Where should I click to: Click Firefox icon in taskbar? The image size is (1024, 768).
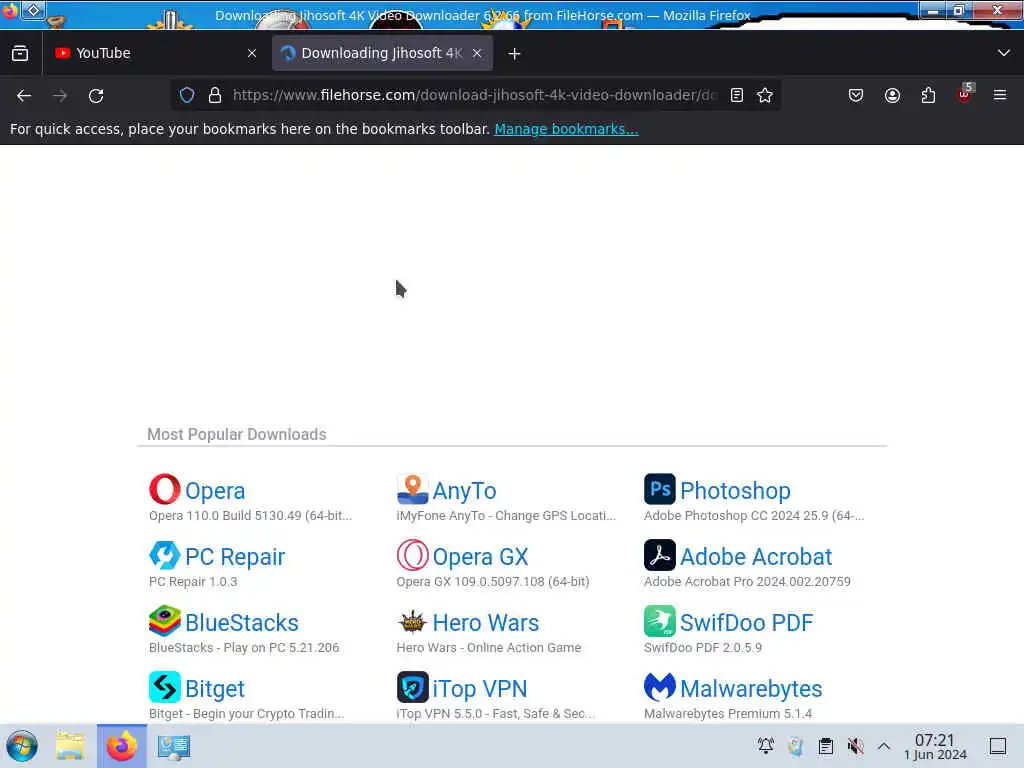coord(121,746)
